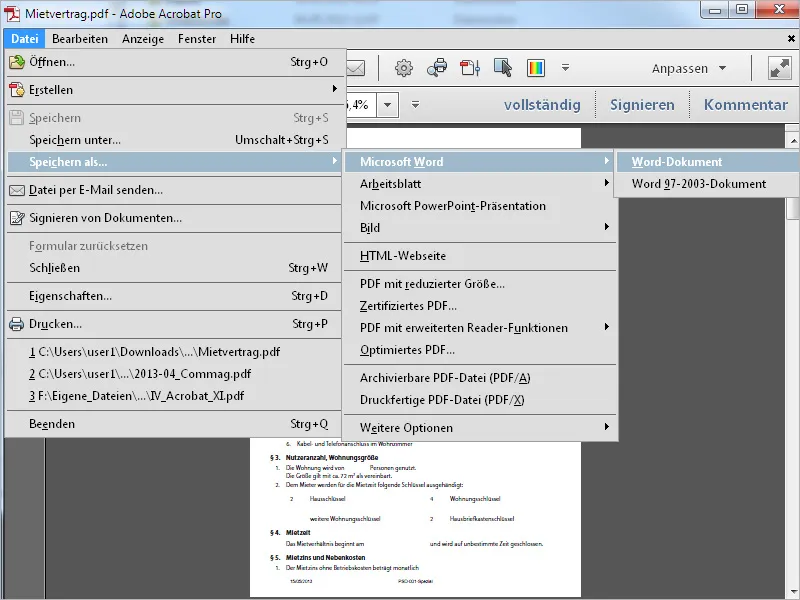Click the Acrobat PDF icon in title bar
Viewport: 800px width, 600px height.
(12, 14)
